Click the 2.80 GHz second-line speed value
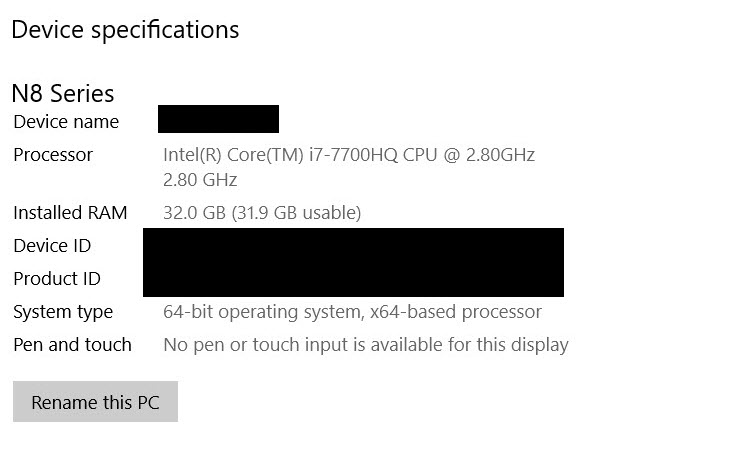The image size is (743, 464). coord(200,180)
